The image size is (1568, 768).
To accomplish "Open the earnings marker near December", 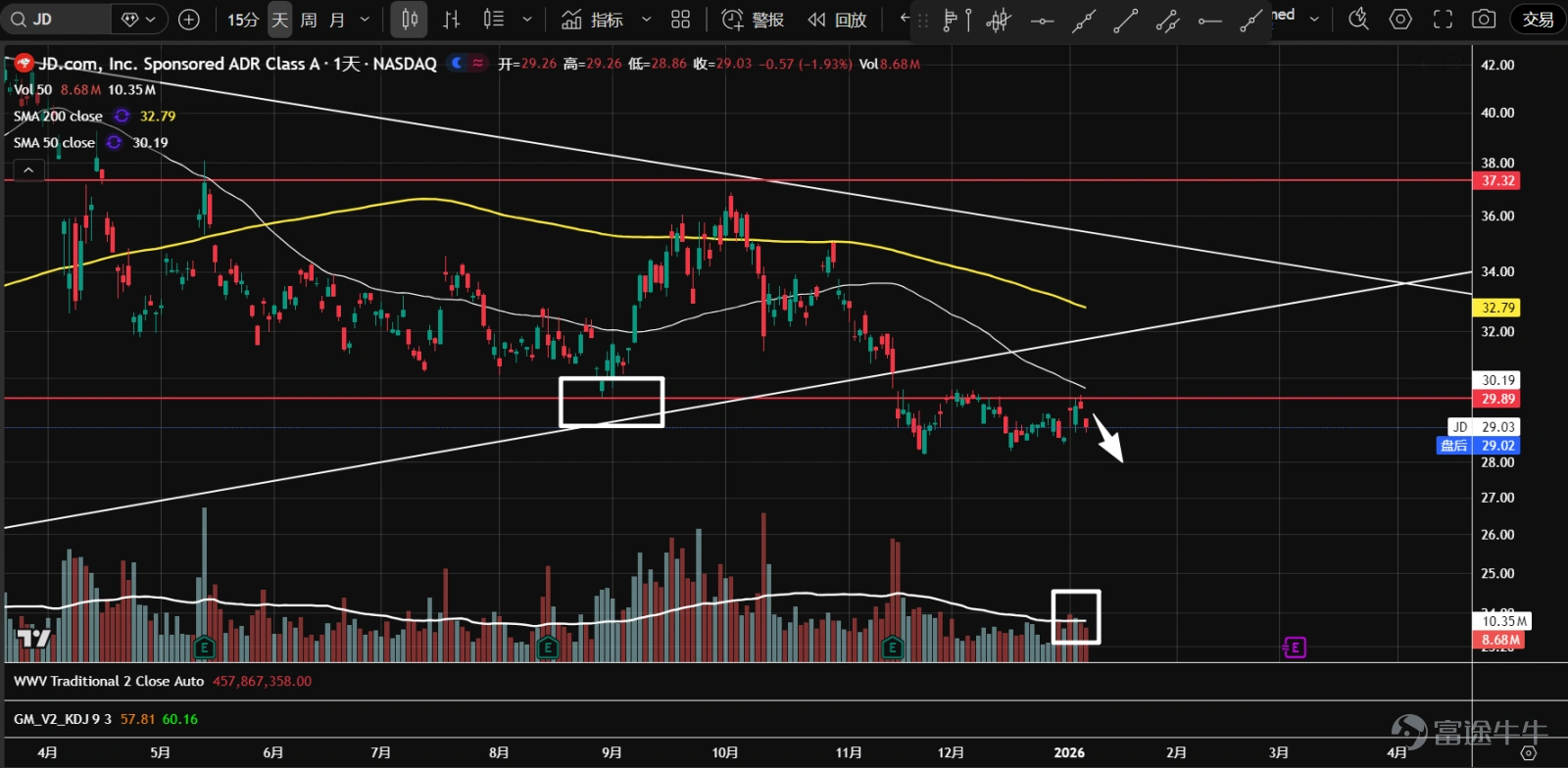I will click(x=892, y=647).
